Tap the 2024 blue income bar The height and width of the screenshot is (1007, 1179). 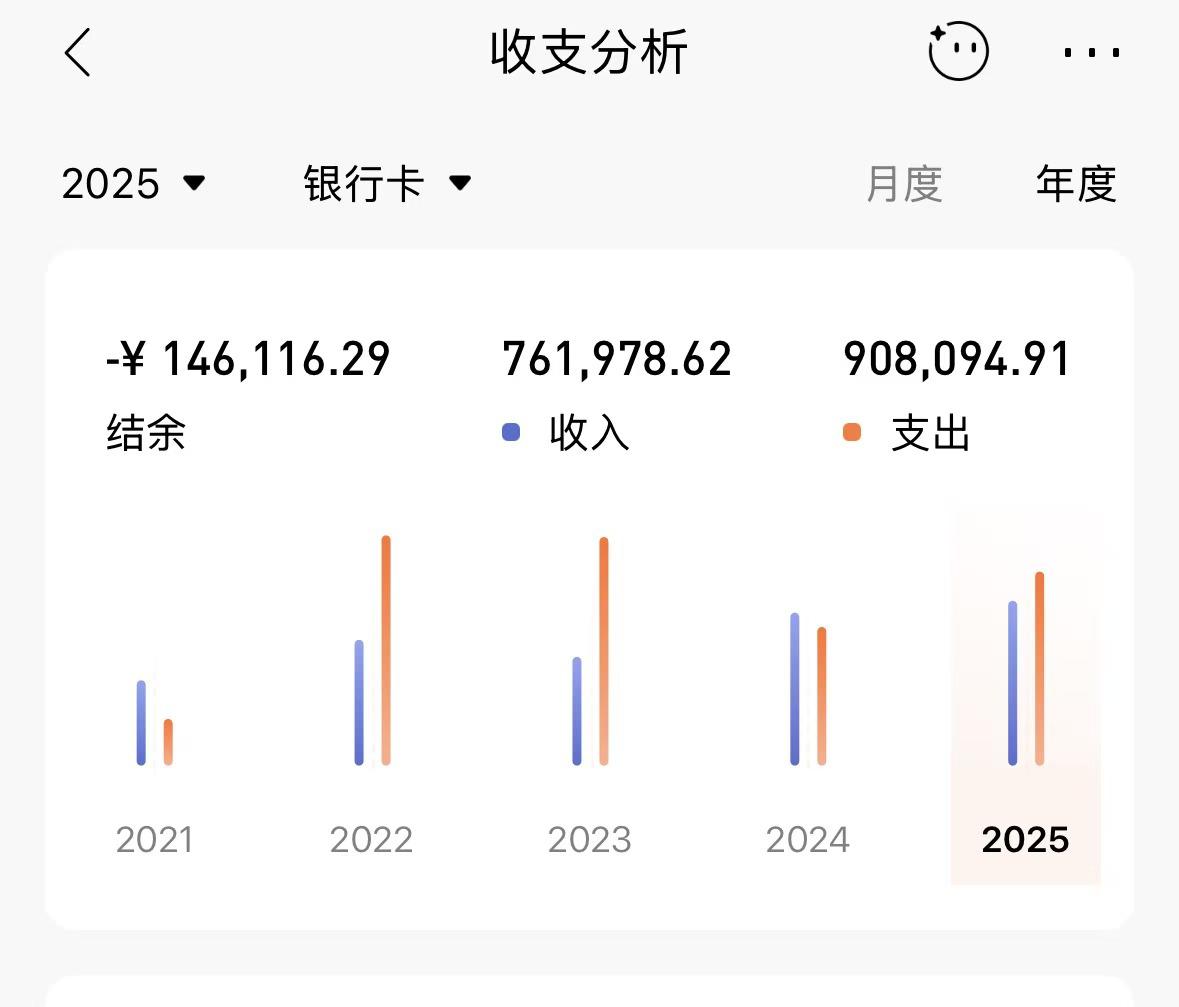[x=795, y=689]
